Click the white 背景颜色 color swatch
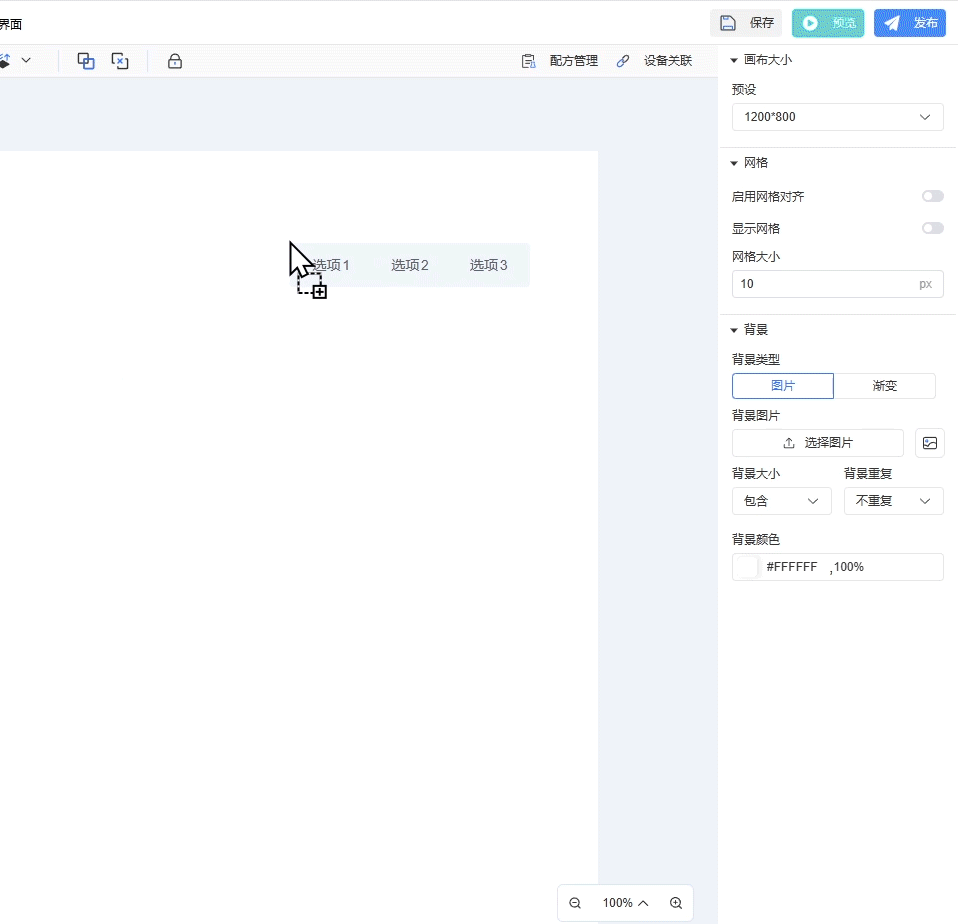 [746, 567]
